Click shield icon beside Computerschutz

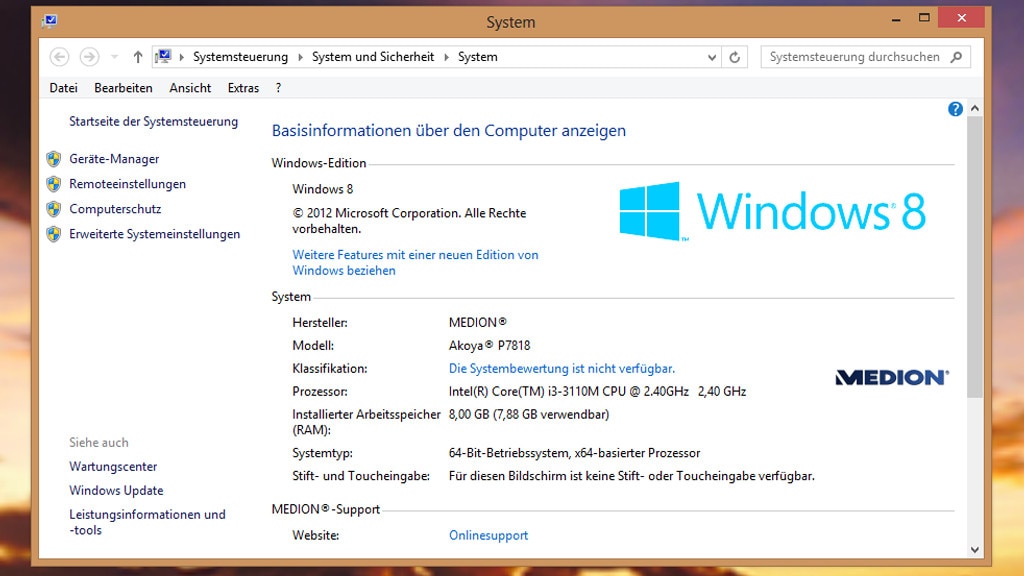(54, 209)
